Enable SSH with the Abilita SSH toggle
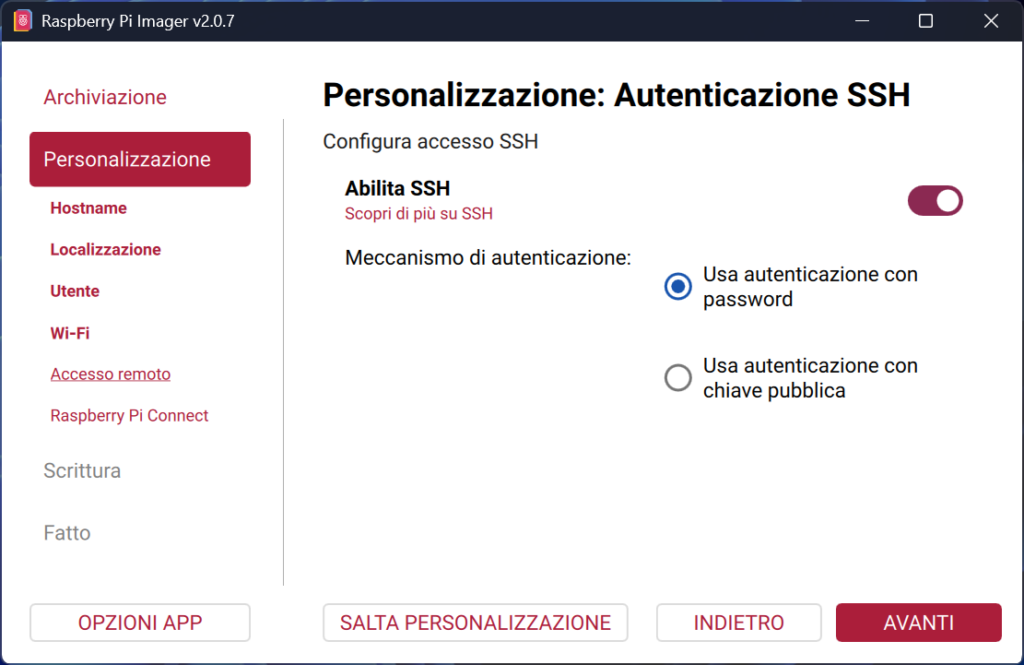The image size is (1024, 665). [934, 200]
